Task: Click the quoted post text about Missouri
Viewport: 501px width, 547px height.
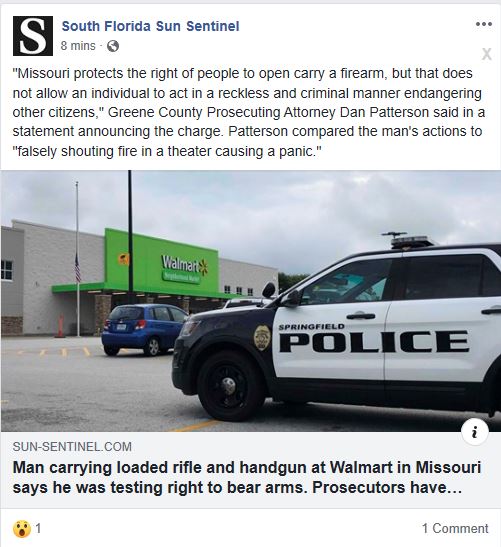Action: (249, 112)
